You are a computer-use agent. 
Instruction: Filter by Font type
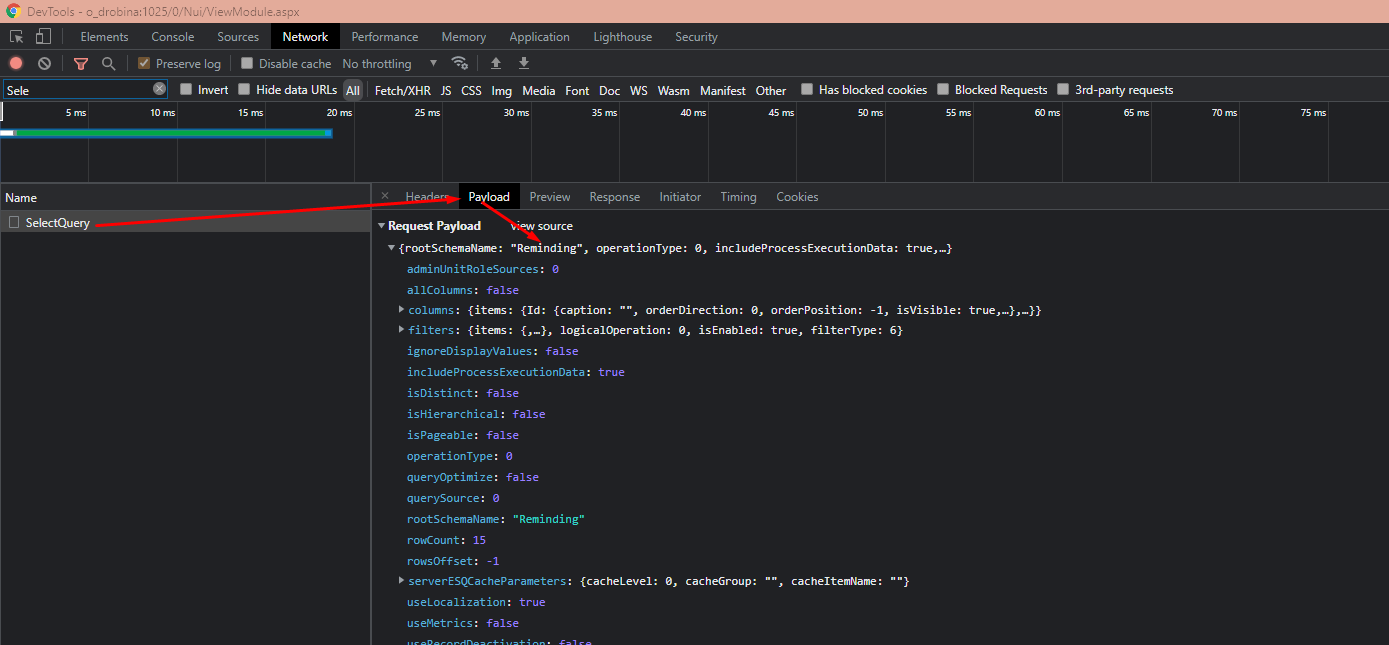click(x=577, y=90)
